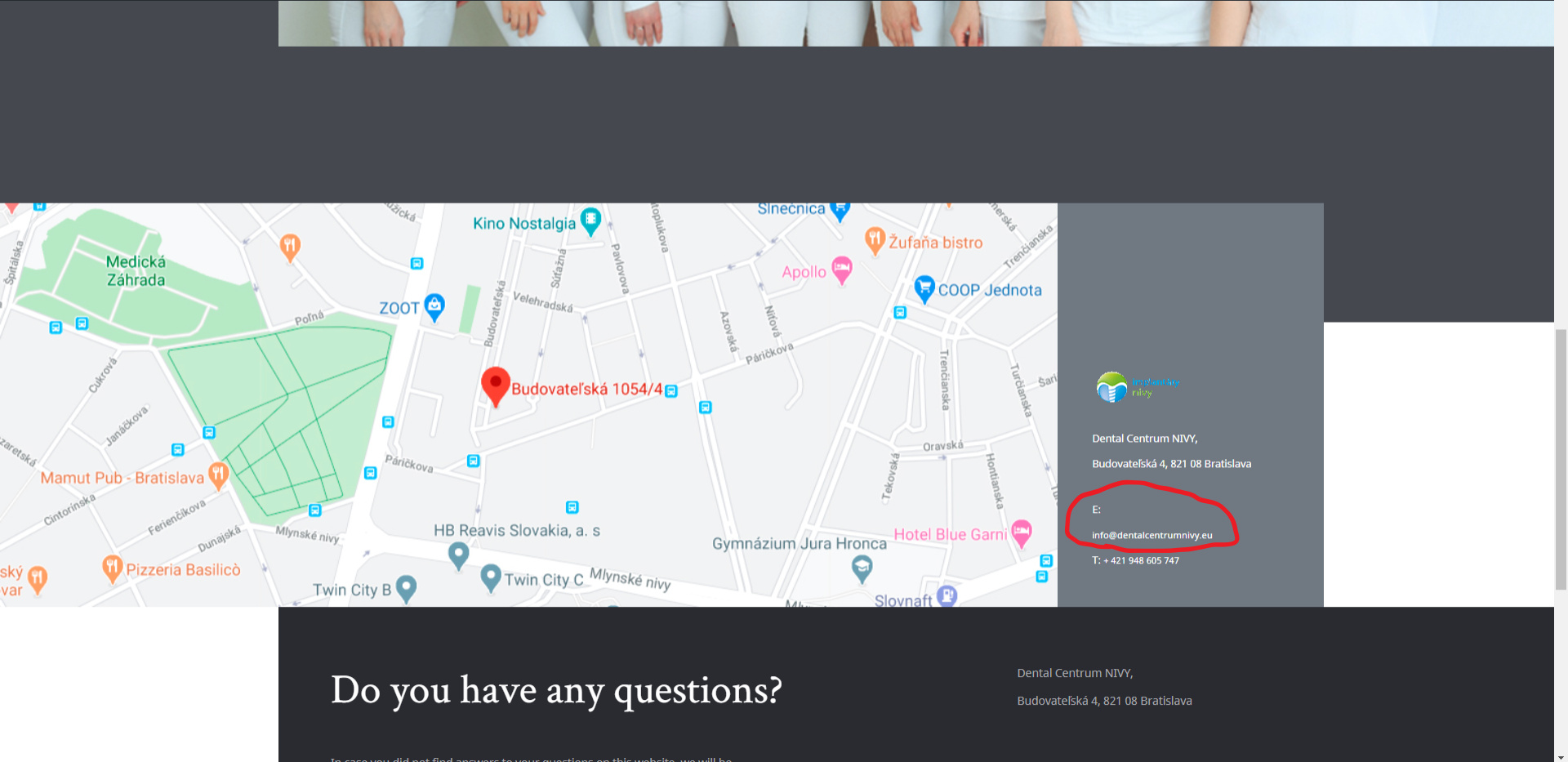This screenshot has width=1568, height=762.
Task: Click the Dunajská street label
Action: pos(220,539)
